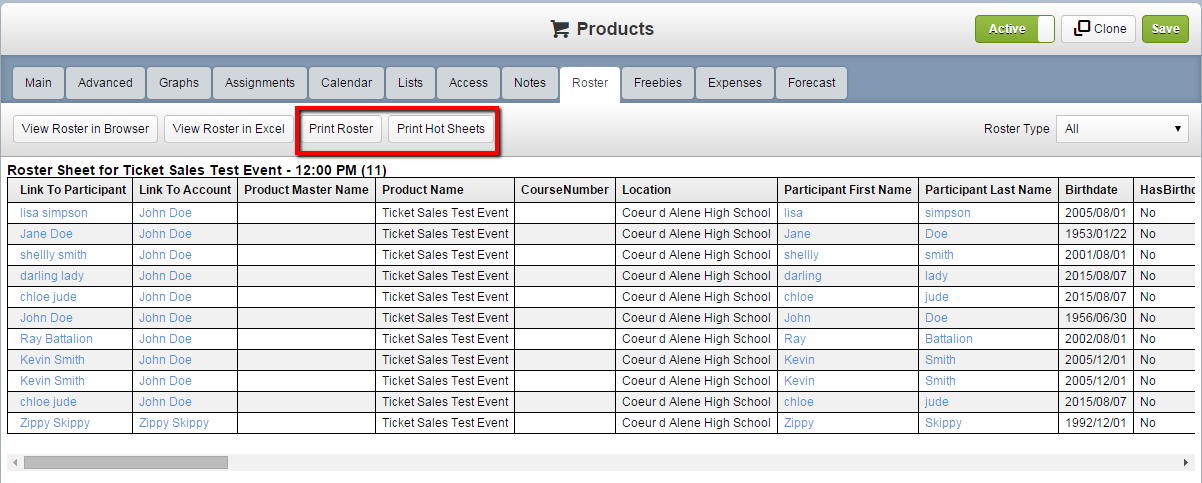Click birthdate cell 1956/06/30

coord(1094,318)
